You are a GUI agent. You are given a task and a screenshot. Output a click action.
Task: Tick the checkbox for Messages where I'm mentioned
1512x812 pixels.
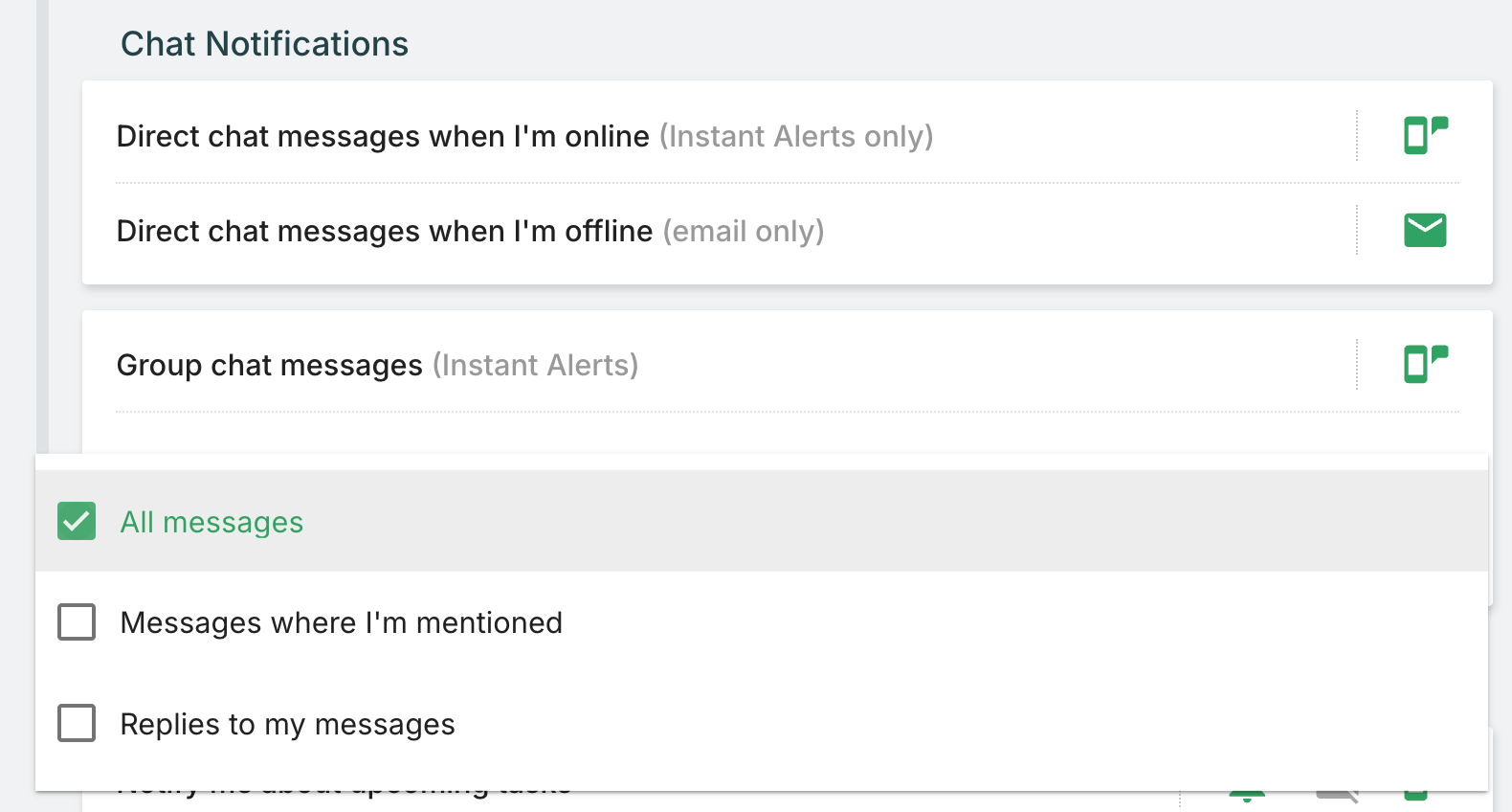point(77,622)
